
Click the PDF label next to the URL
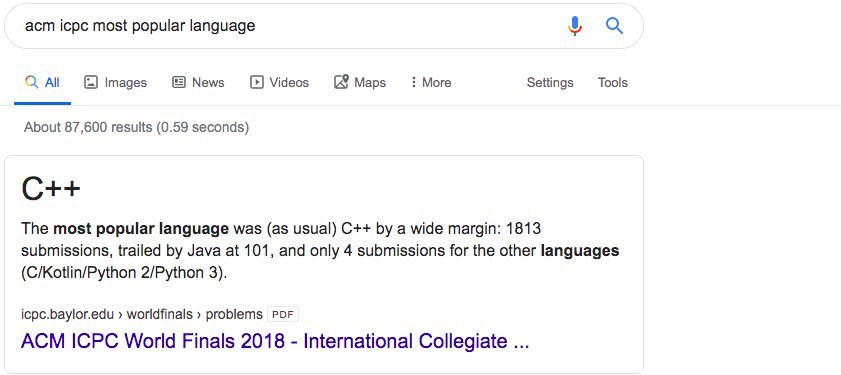pyautogui.click(x=283, y=314)
